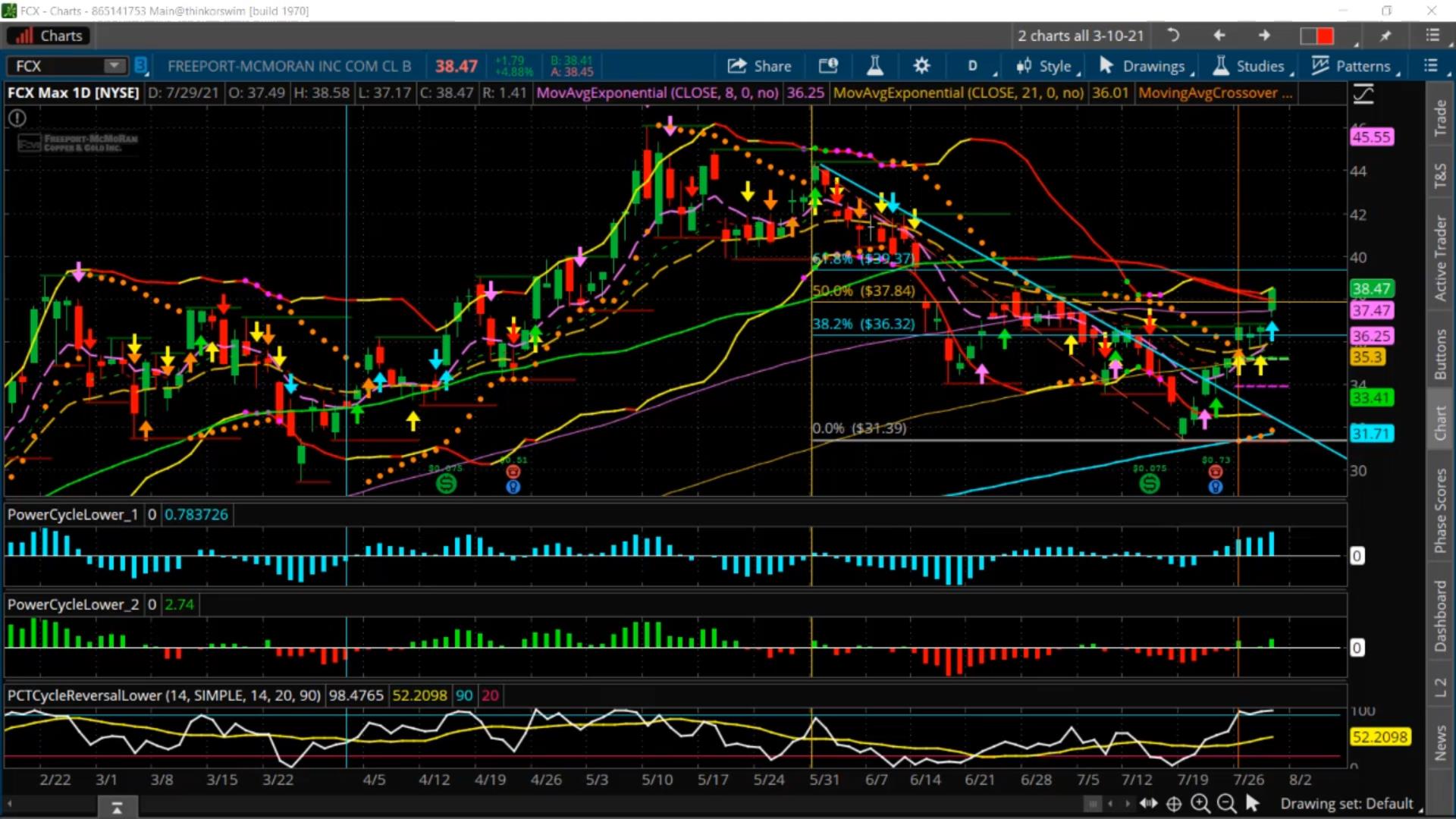Click the PowerCycleLower_1 study label
This screenshot has height=819, width=1456.
(x=73, y=514)
